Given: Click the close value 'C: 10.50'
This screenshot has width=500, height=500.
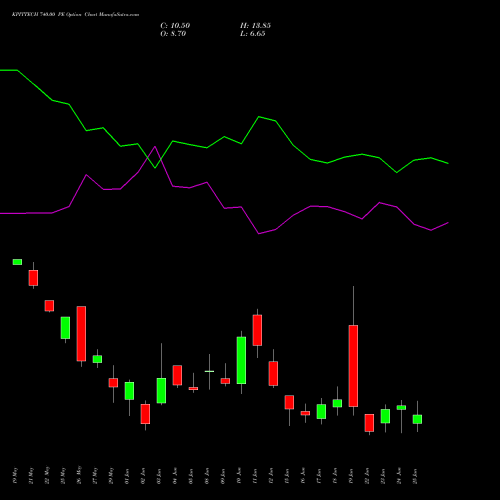Looking at the screenshot, I should pos(175,26).
